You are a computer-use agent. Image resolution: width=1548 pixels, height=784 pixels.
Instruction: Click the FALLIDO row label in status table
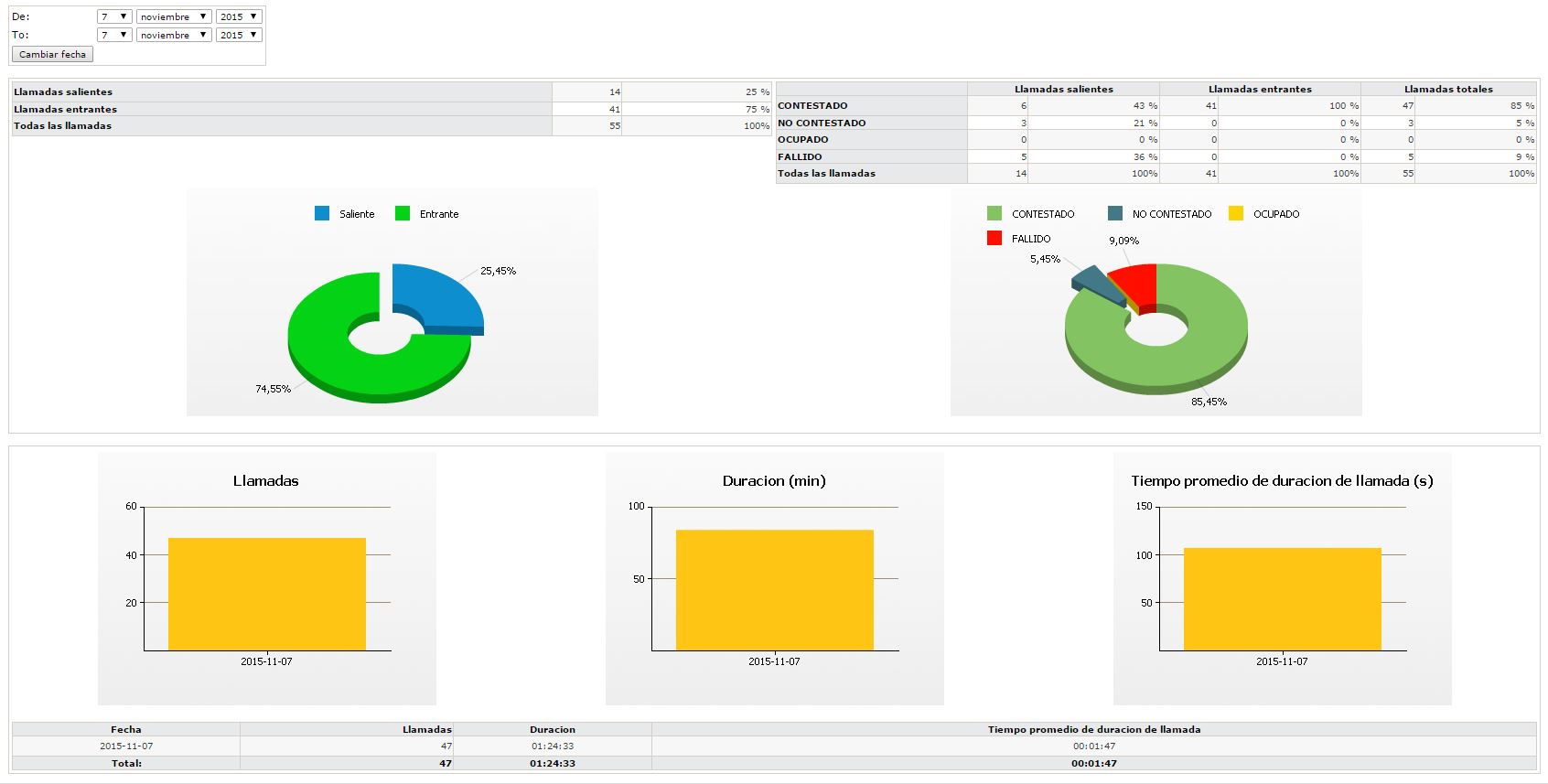(x=800, y=156)
